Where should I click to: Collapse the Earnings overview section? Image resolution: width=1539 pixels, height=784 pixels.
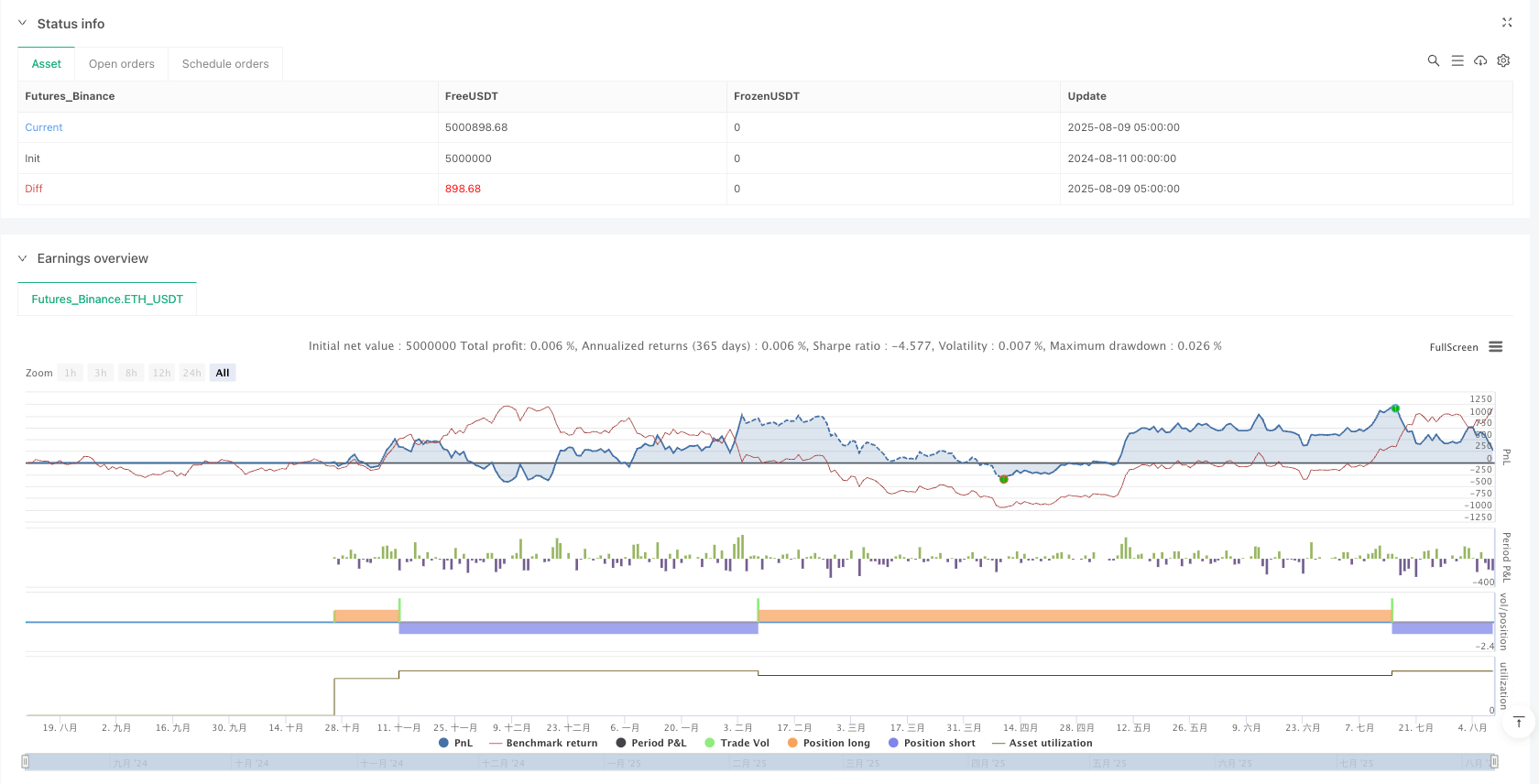pyautogui.click(x=23, y=258)
